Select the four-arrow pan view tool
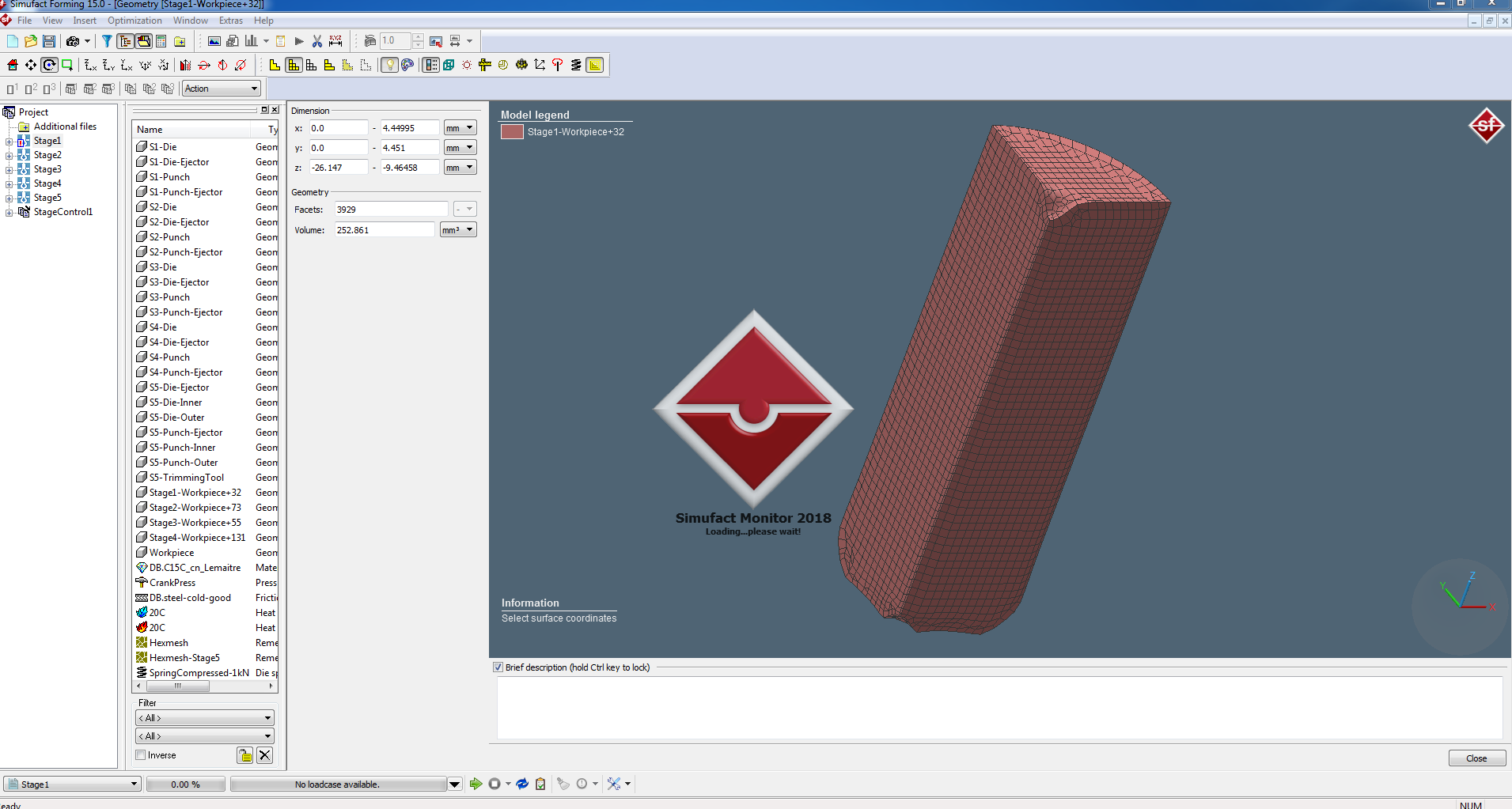 (x=30, y=65)
